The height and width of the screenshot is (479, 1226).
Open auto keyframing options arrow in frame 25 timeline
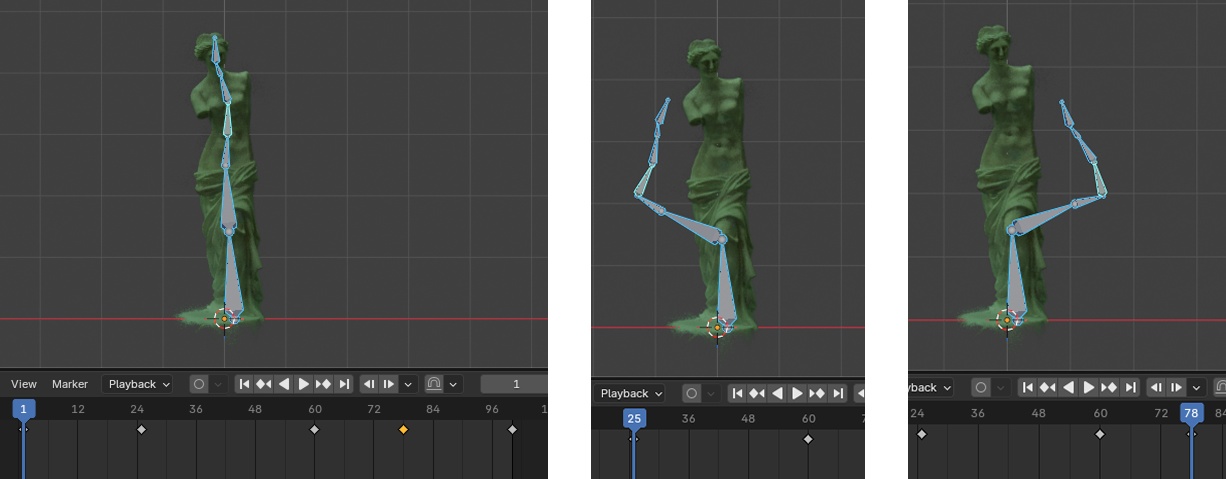711,393
